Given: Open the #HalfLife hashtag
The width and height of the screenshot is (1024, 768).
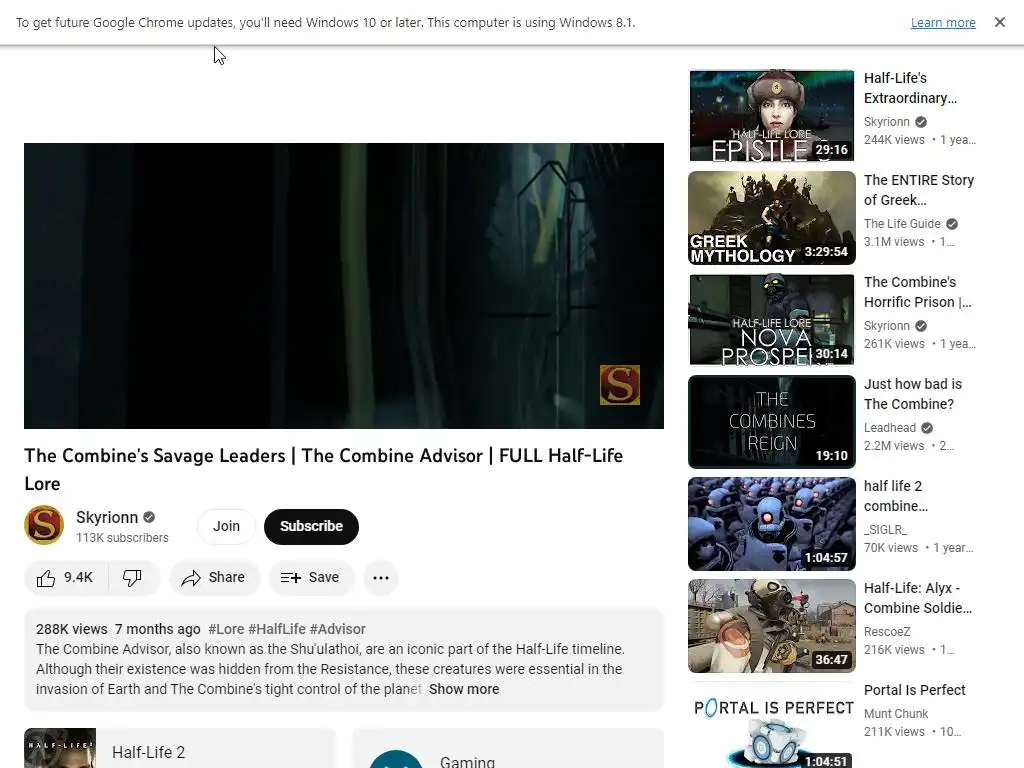Looking at the screenshot, I should pos(277,629).
